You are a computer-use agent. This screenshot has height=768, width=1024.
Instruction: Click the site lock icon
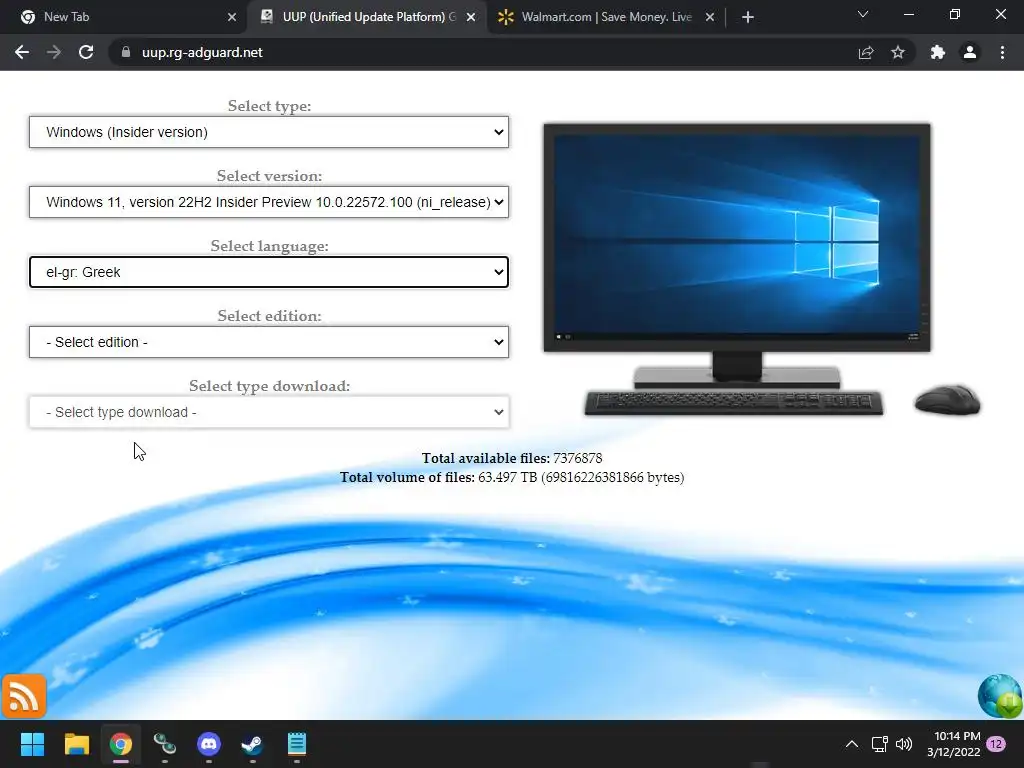pos(126,52)
